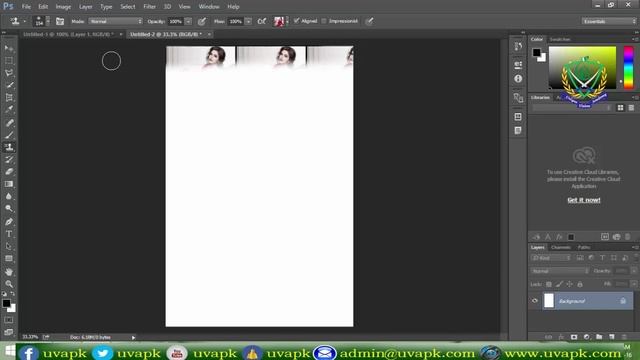Screen dimensions: 640x360
Task: Select the Rectangle shape tool
Action: [x=9, y=258]
